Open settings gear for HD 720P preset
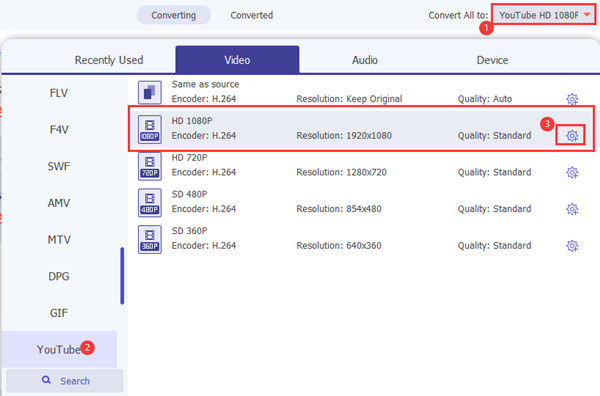Image resolution: width=600 pixels, height=396 pixels. 572,173
